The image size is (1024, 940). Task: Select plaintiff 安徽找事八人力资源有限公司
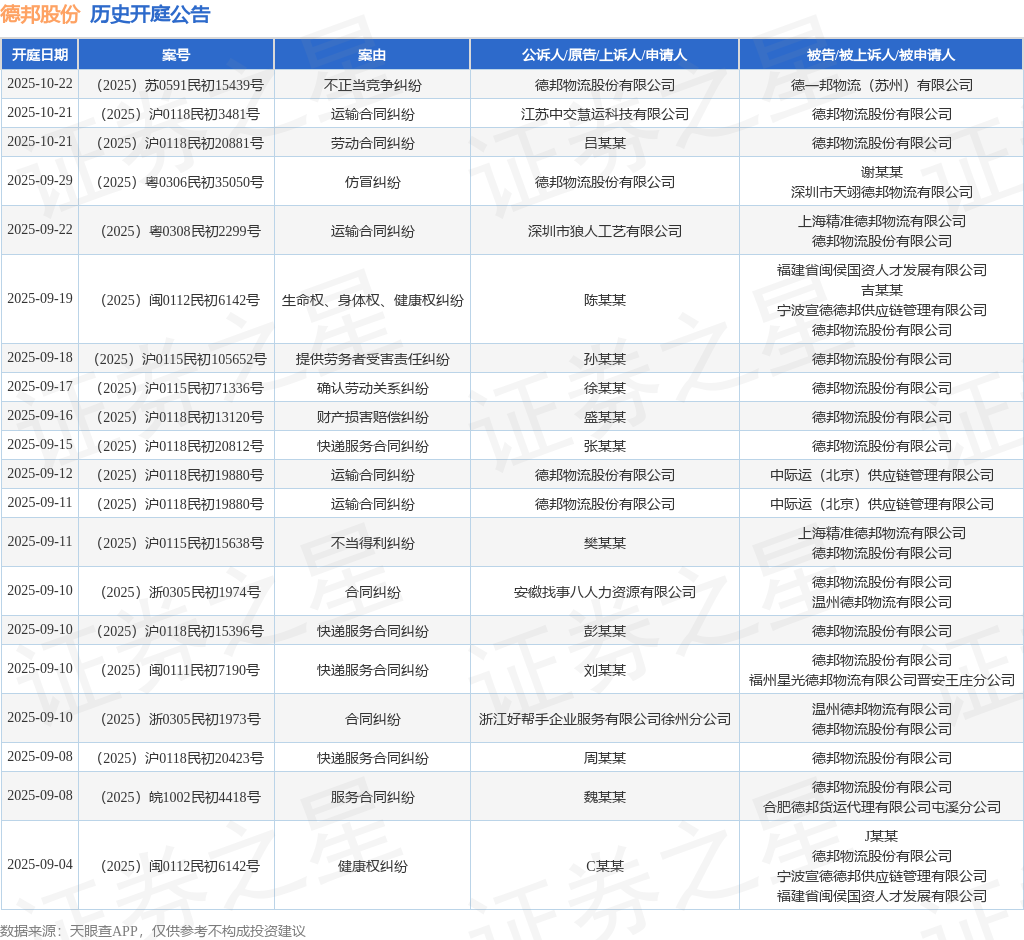click(x=605, y=592)
